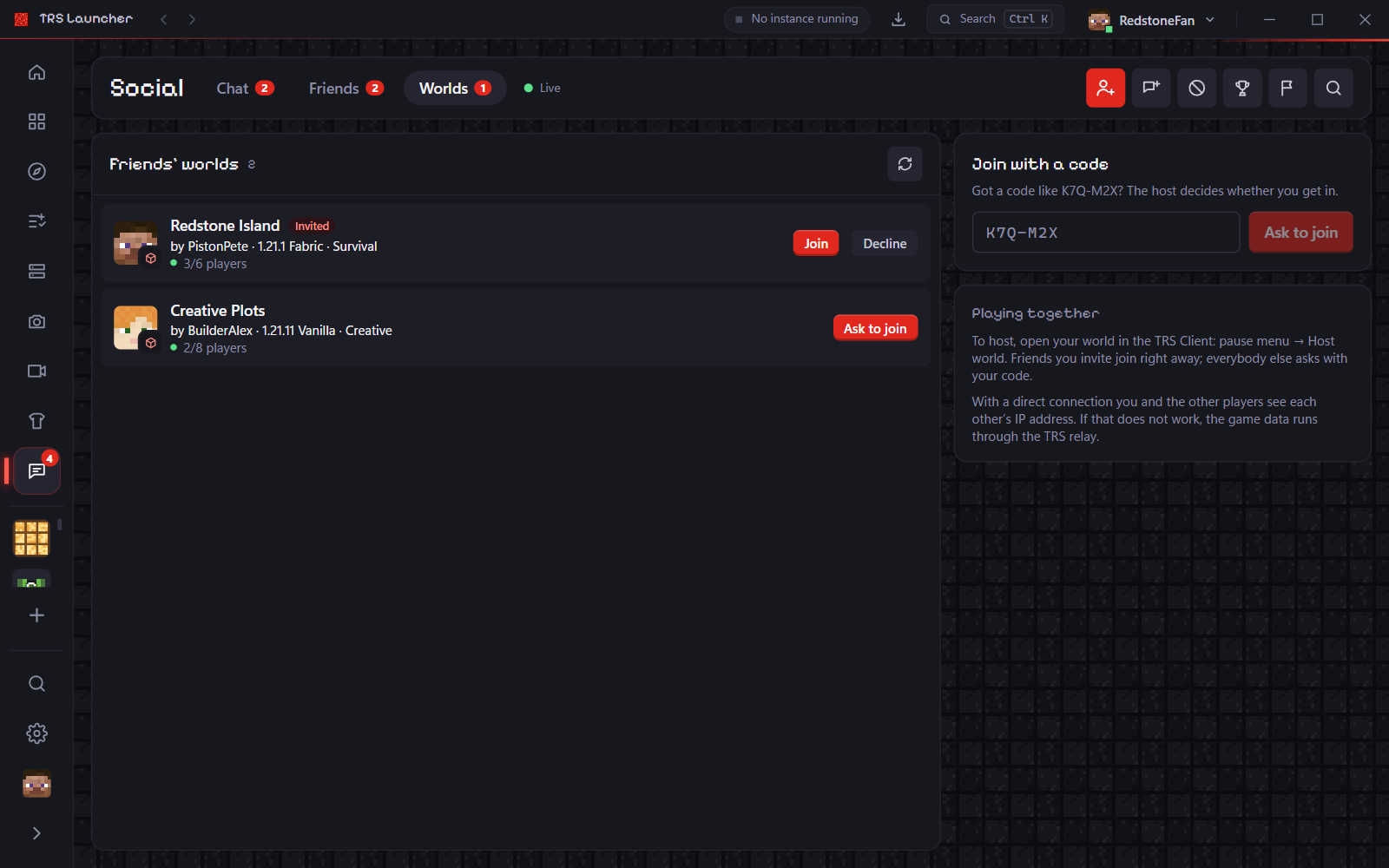
Task: Open the blocked users icon
Action: point(1197,88)
